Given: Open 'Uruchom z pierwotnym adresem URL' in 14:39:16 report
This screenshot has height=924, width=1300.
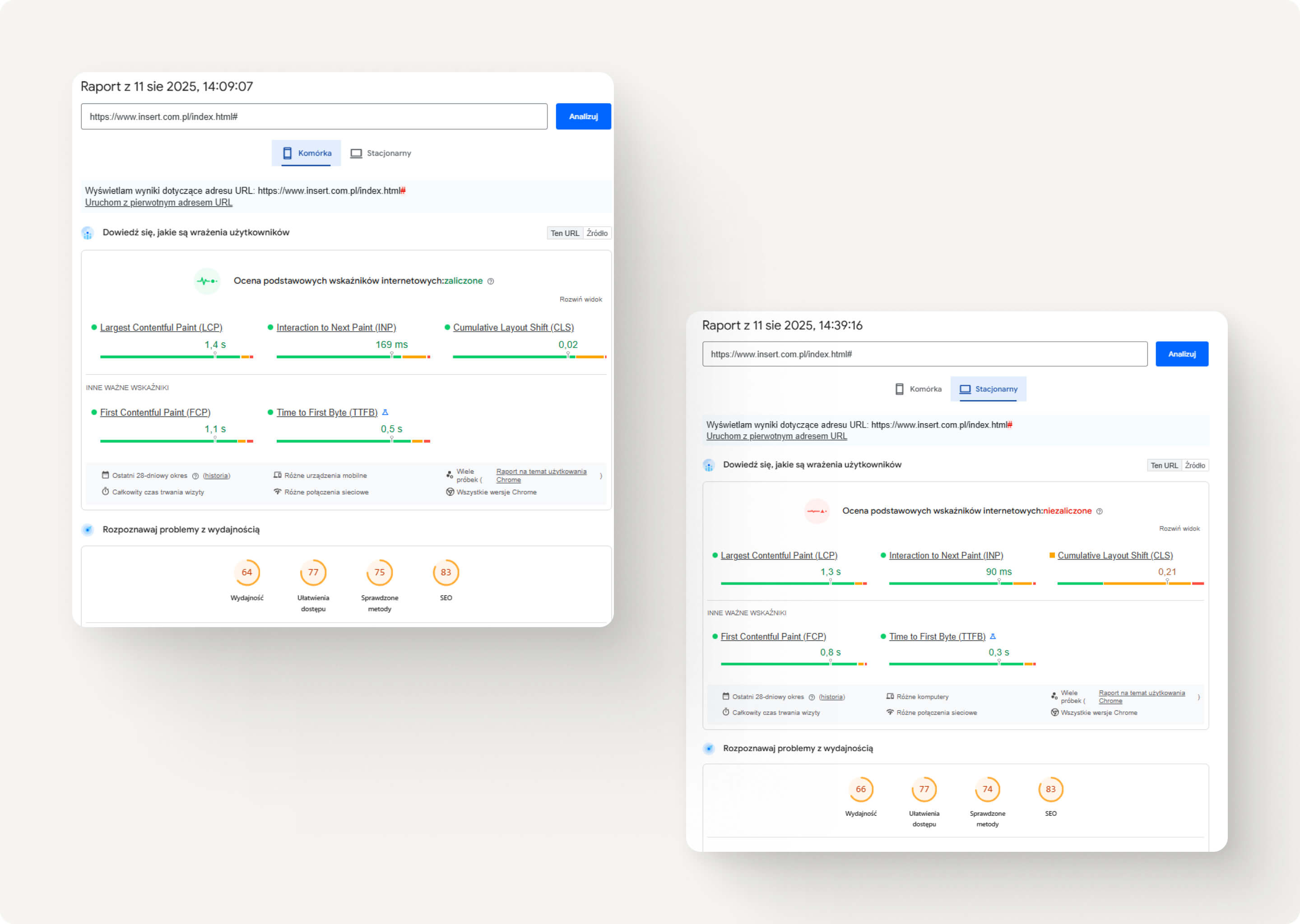Looking at the screenshot, I should 776,436.
